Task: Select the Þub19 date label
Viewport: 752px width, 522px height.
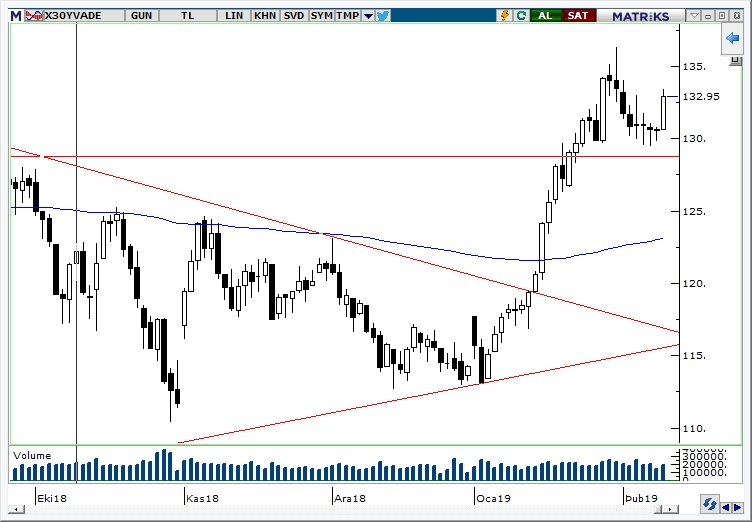Action: tap(642, 498)
